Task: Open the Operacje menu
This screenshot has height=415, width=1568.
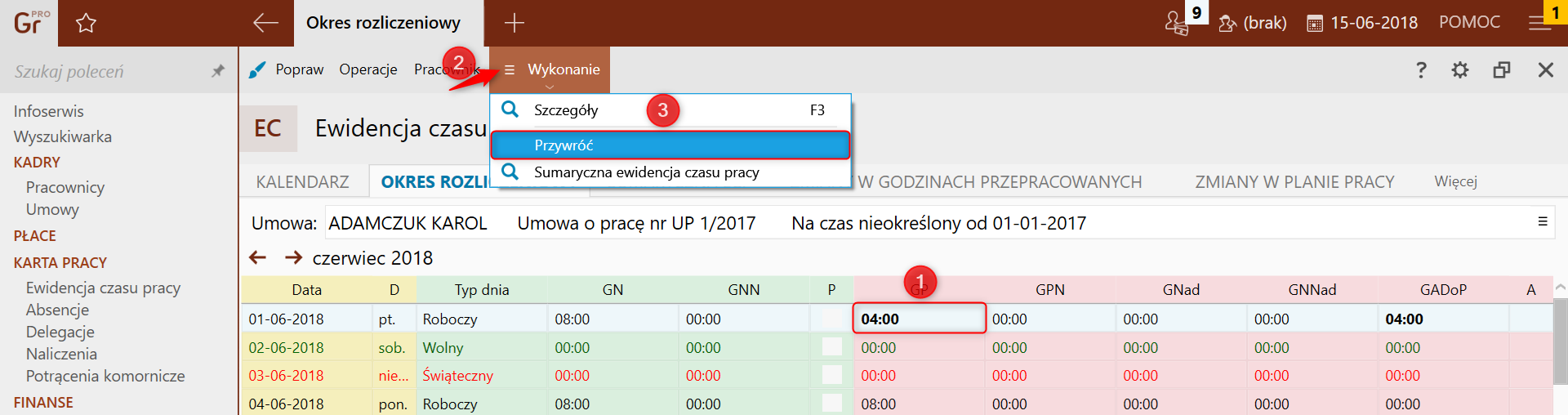Action: (x=368, y=69)
